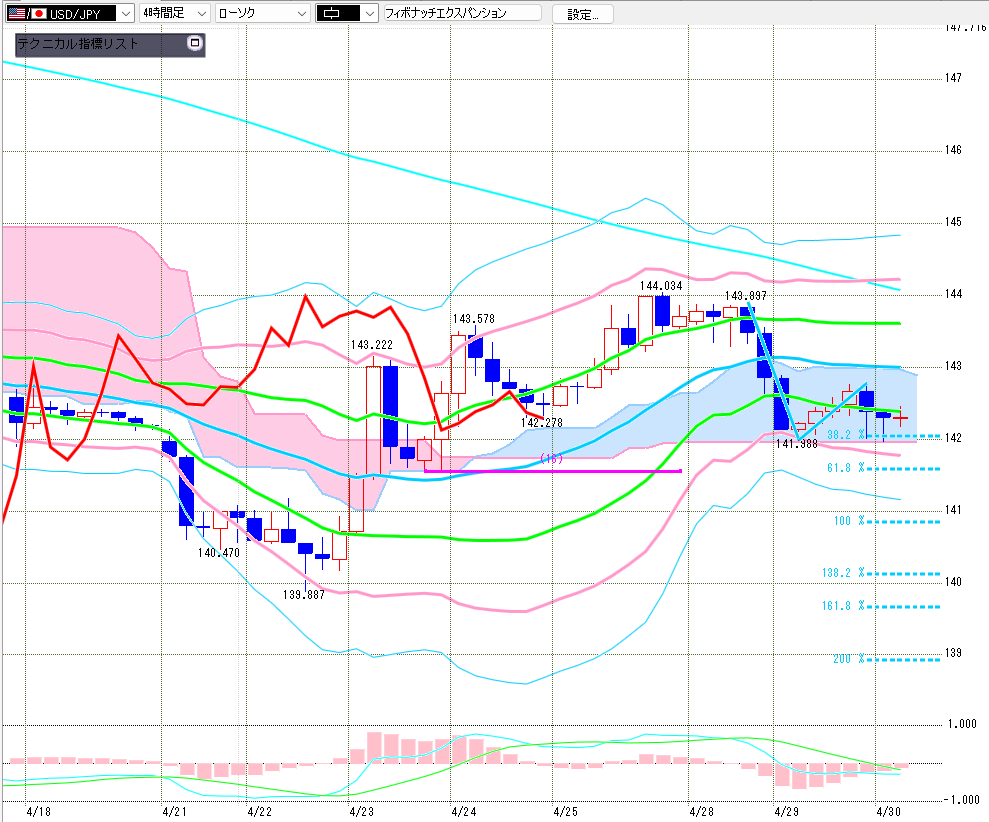Image resolution: width=989 pixels, height=822 pixels.
Task: Click the 4/18 date axis label
Action: click(x=38, y=811)
